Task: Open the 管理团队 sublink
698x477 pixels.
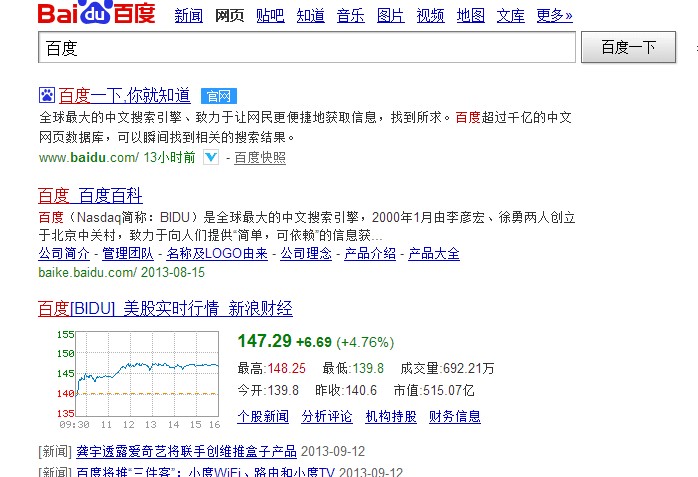Action: click(x=128, y=254)
